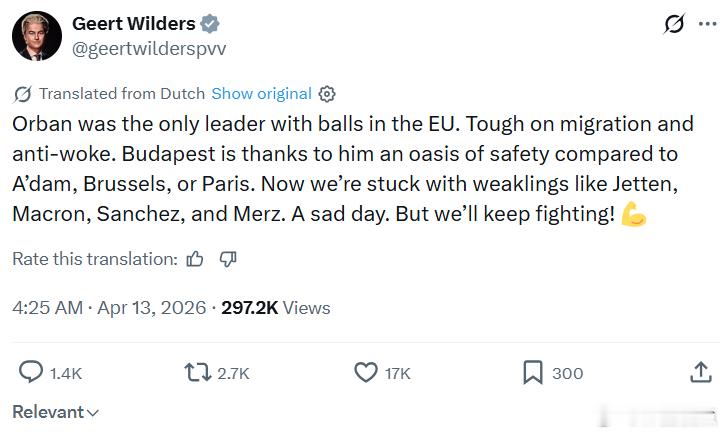This screenshot has width=725, height=435.
Task: Click the translation icon beside Translated from Dutch
Action: 22,94
